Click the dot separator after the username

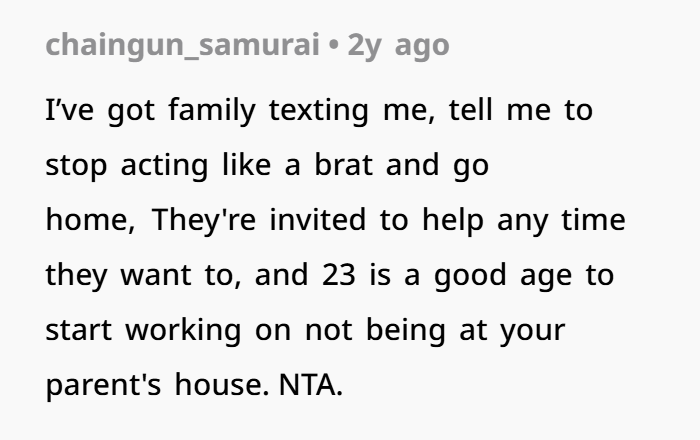333,46
